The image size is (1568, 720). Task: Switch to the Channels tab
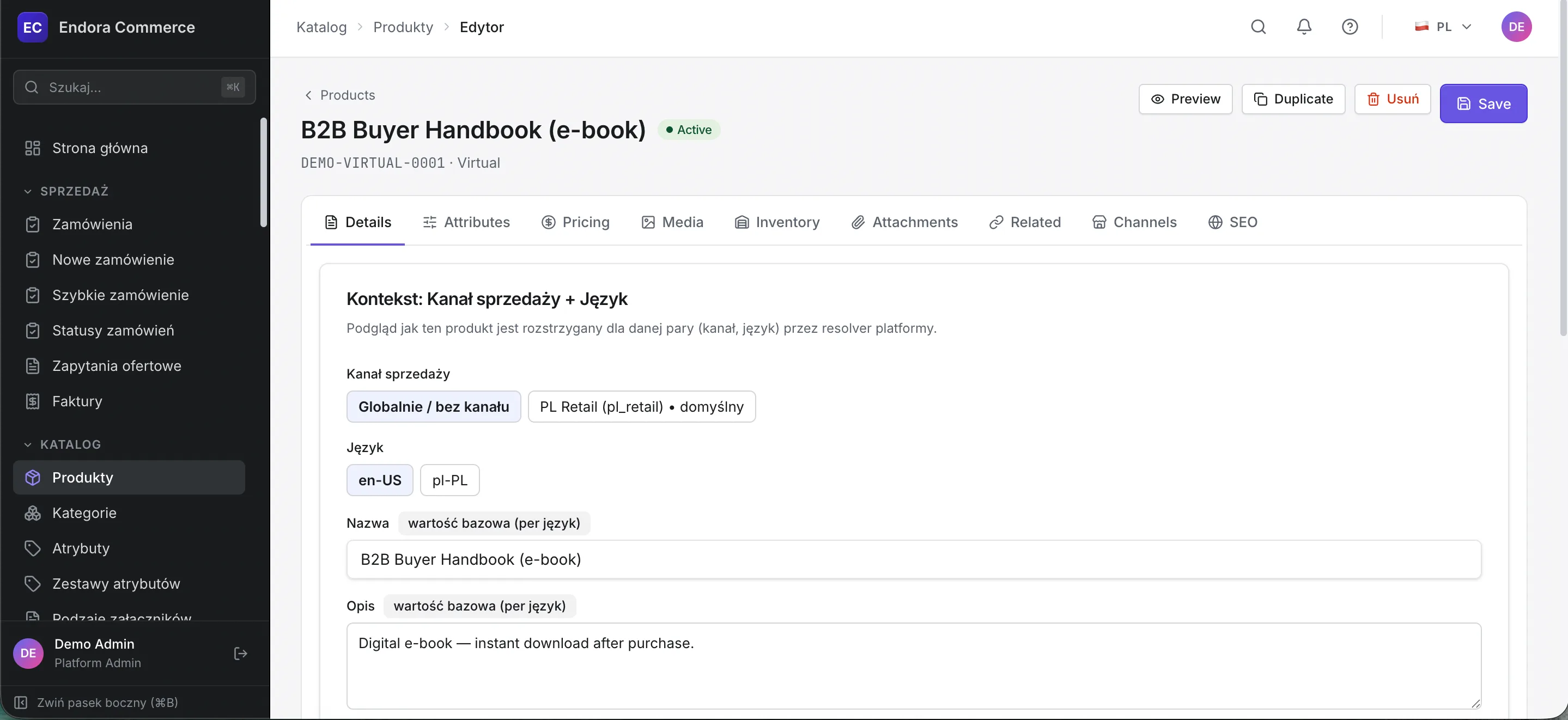1134,222
